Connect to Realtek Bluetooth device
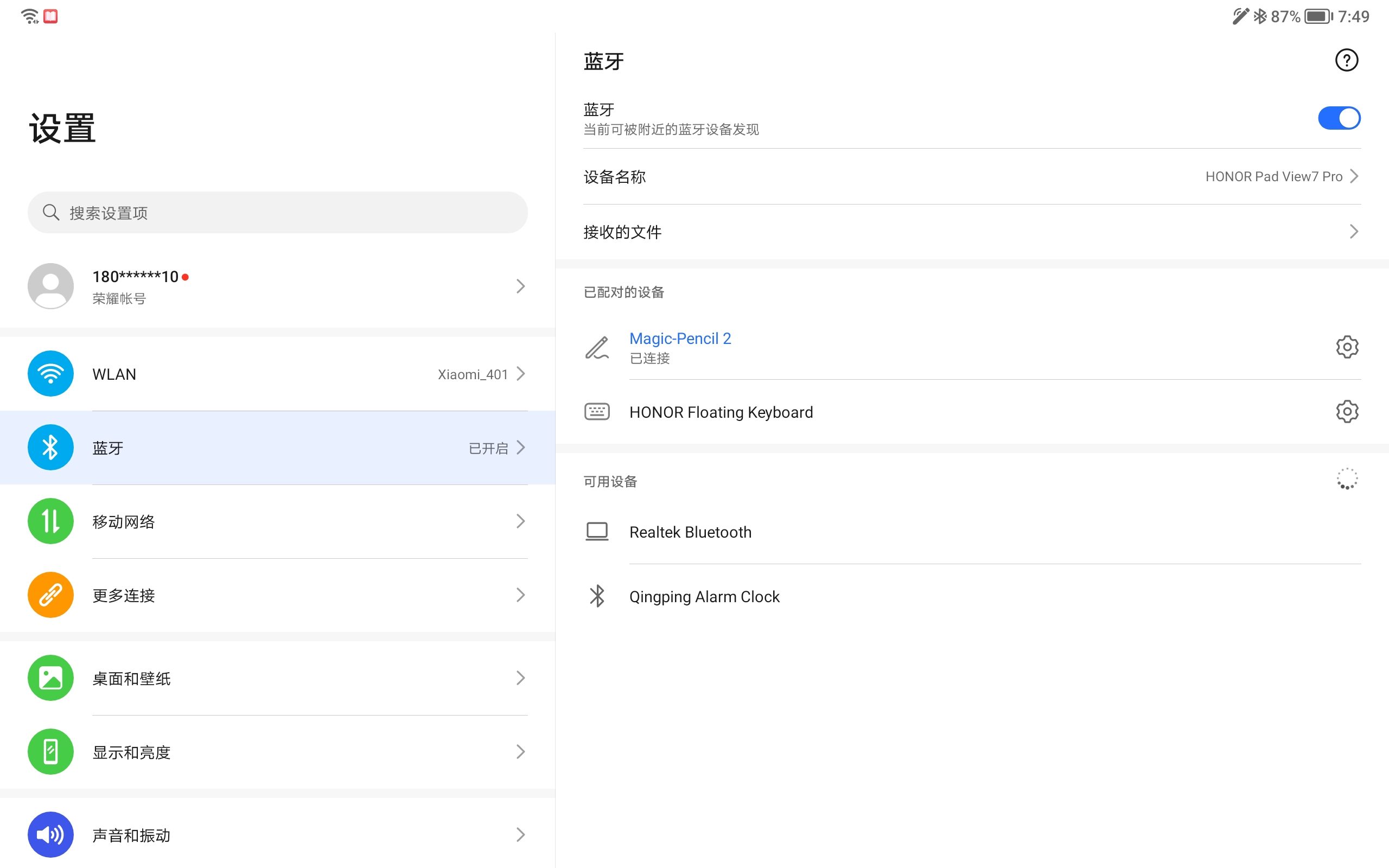The width and height of the screenshot is (1389, 868). point(972,532)
